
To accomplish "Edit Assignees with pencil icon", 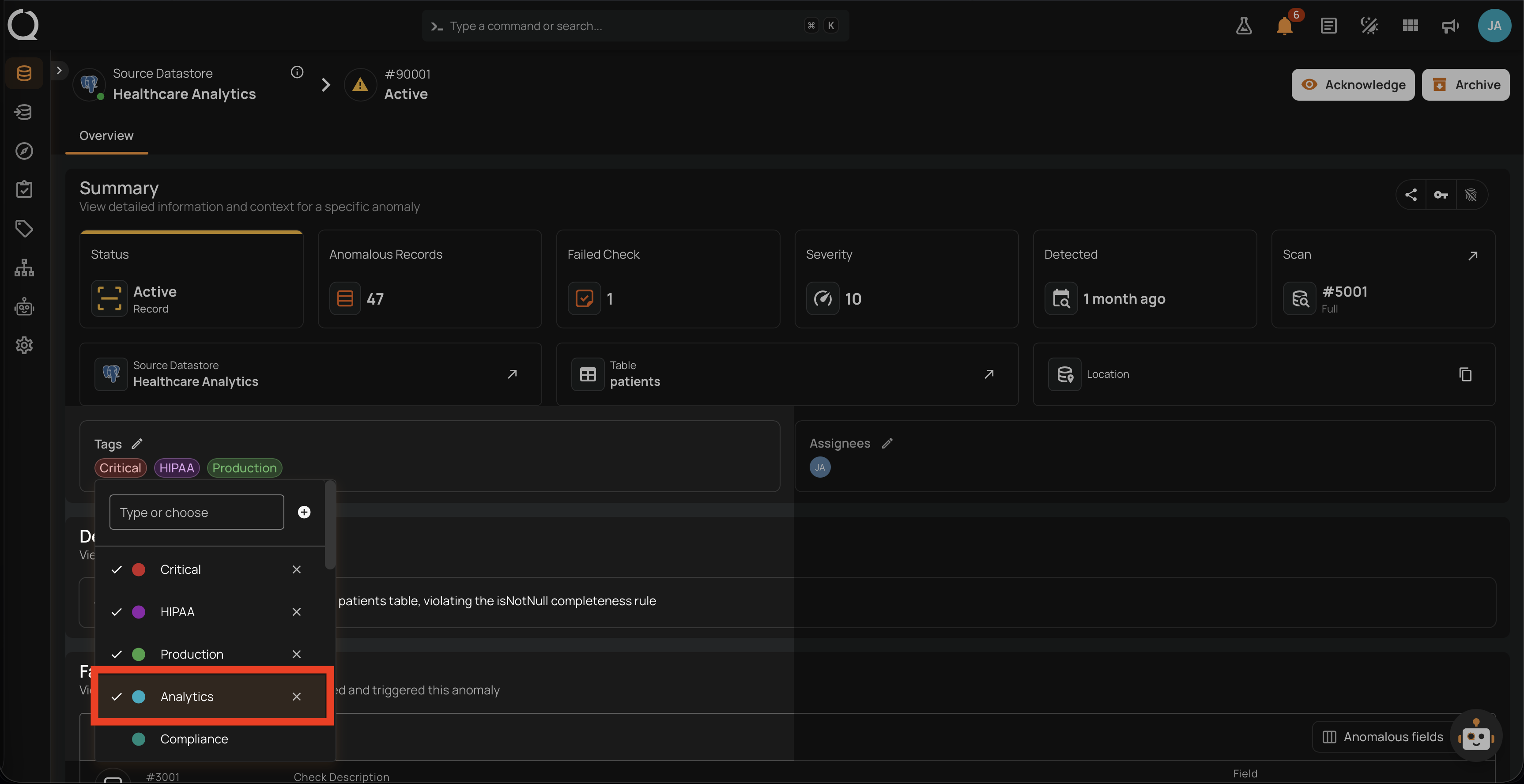I will 887,443.
